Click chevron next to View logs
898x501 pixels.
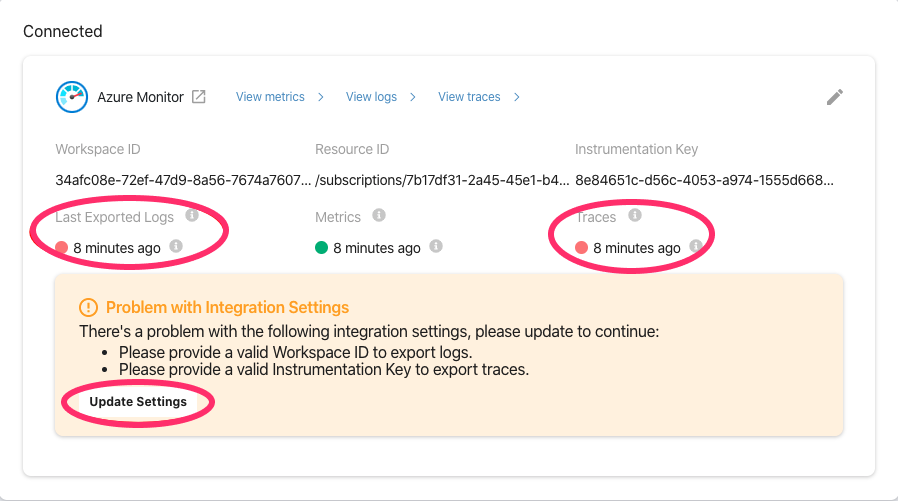[413, 97]
